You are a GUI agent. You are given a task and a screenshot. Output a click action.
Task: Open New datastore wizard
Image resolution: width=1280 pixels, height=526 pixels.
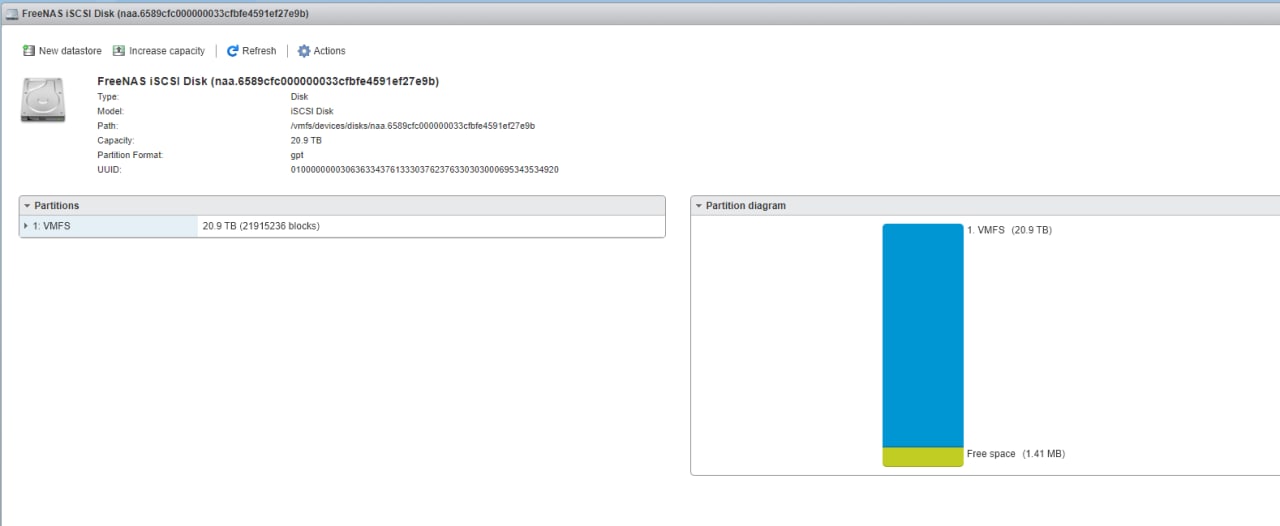[62, 51]
